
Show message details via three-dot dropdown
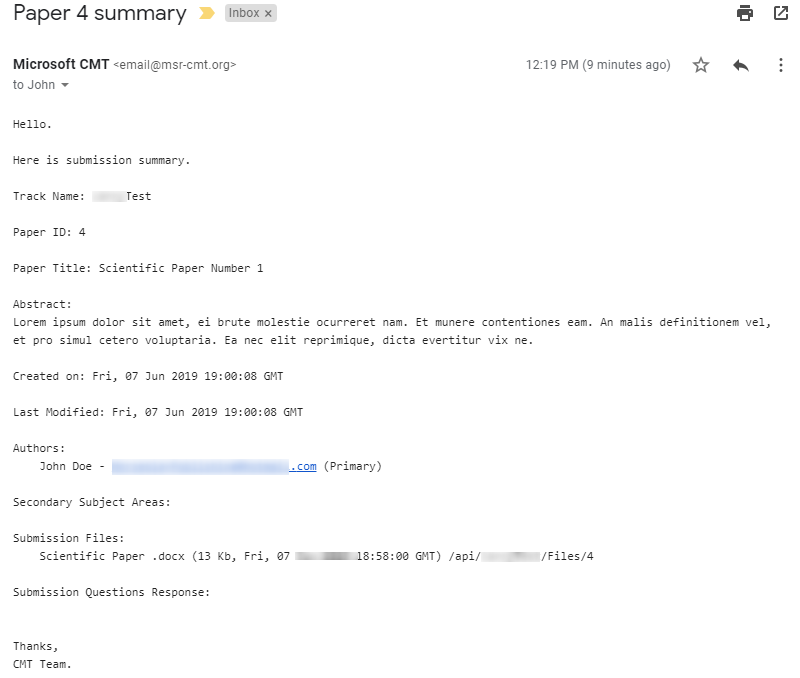(781, 64)
